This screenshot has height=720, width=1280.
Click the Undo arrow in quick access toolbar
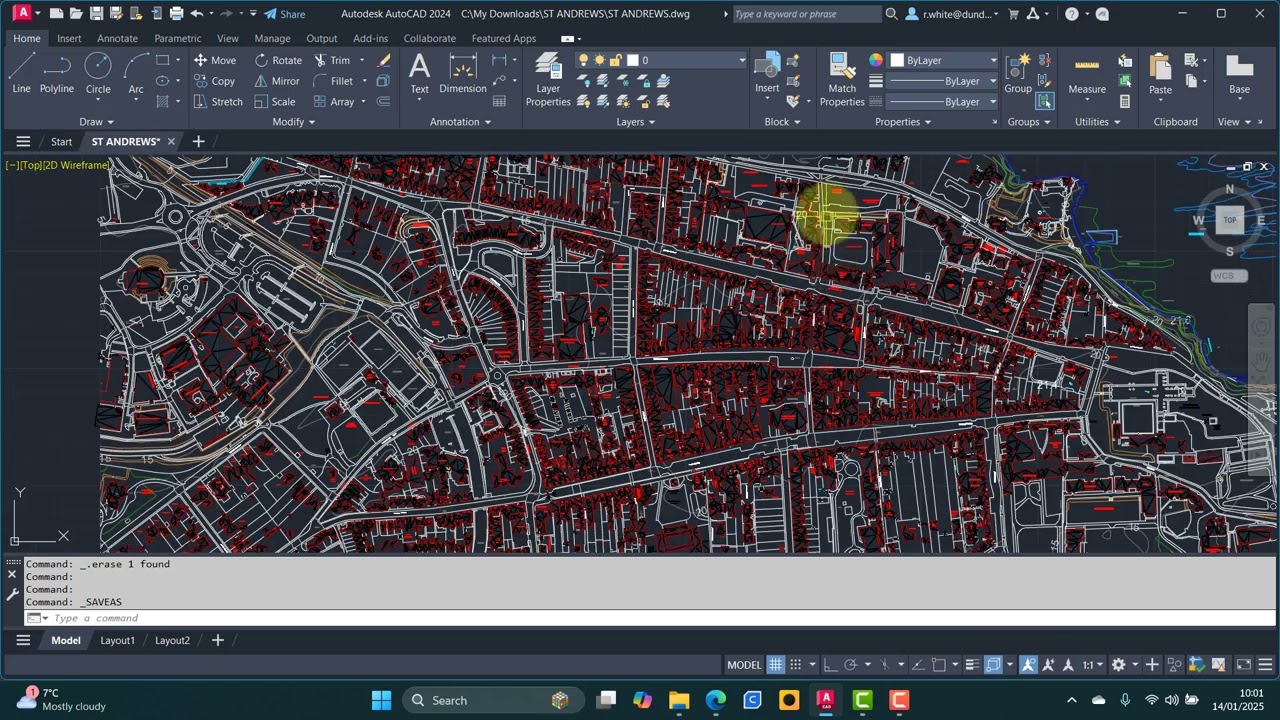(x=197, y=14)
